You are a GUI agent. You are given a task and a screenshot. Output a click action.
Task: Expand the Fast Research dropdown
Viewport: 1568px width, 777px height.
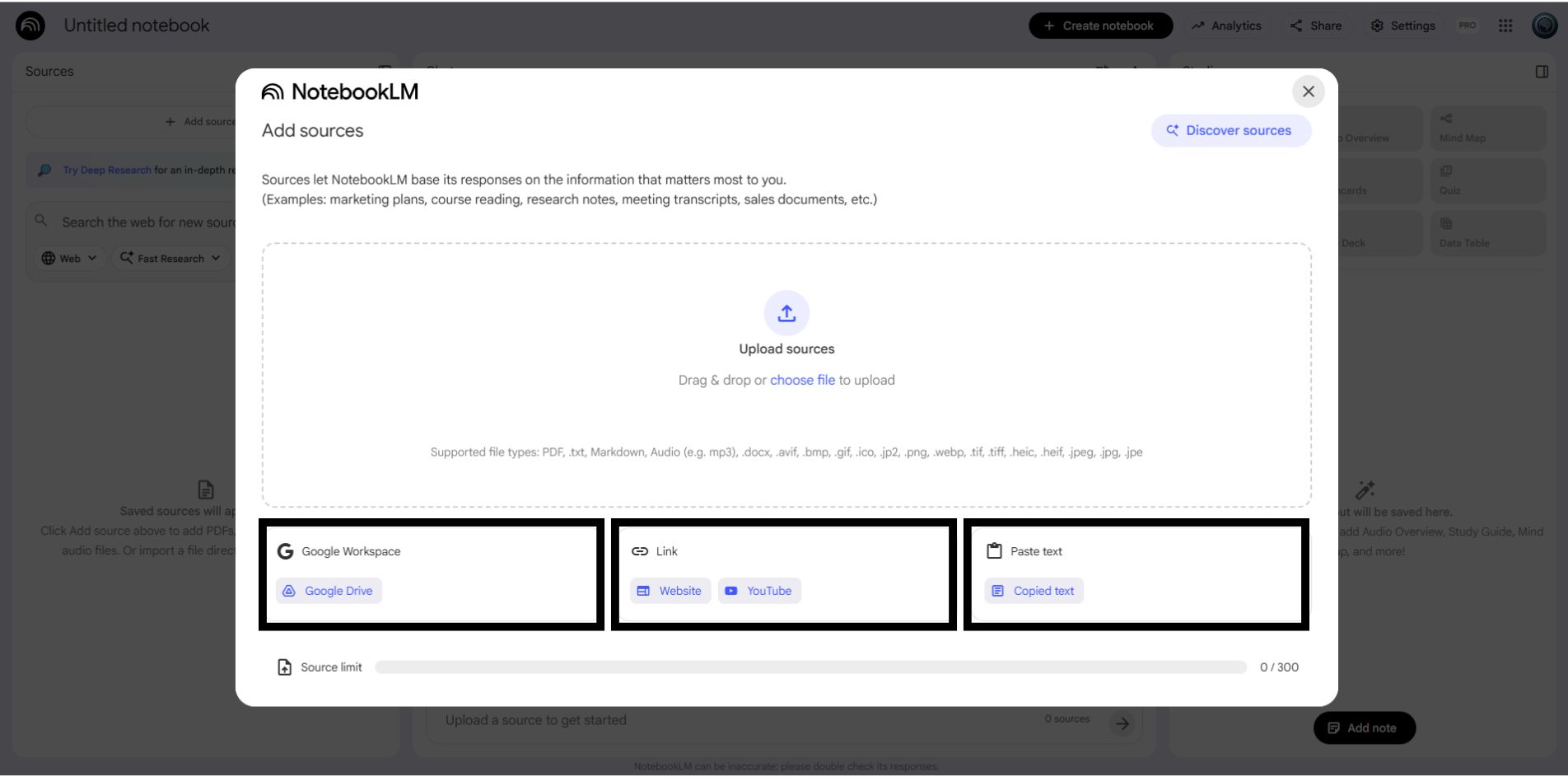pos(170,258)
